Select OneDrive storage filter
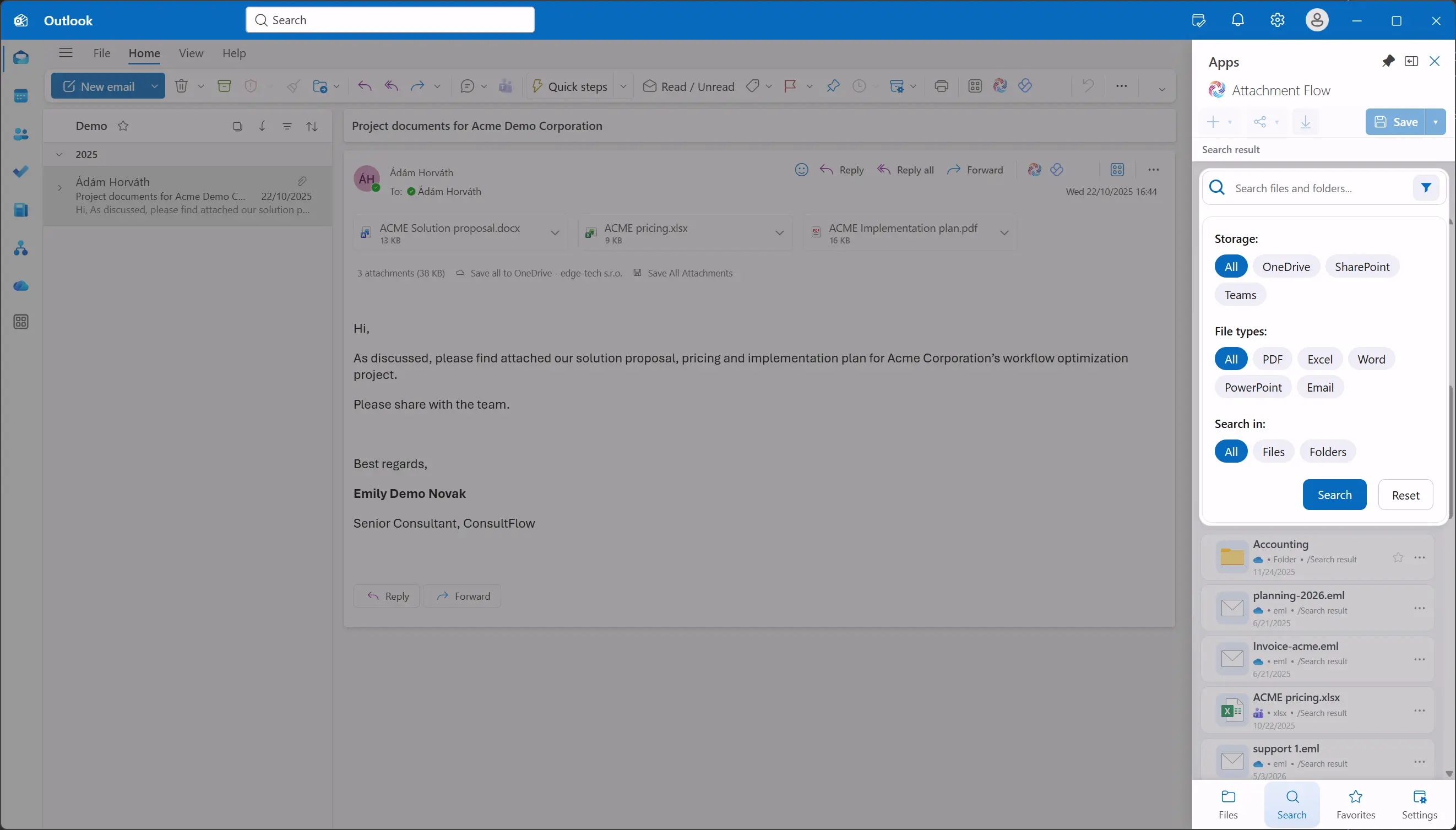The height and width of the screenshot is (830, 1456). coord(1286,267)
